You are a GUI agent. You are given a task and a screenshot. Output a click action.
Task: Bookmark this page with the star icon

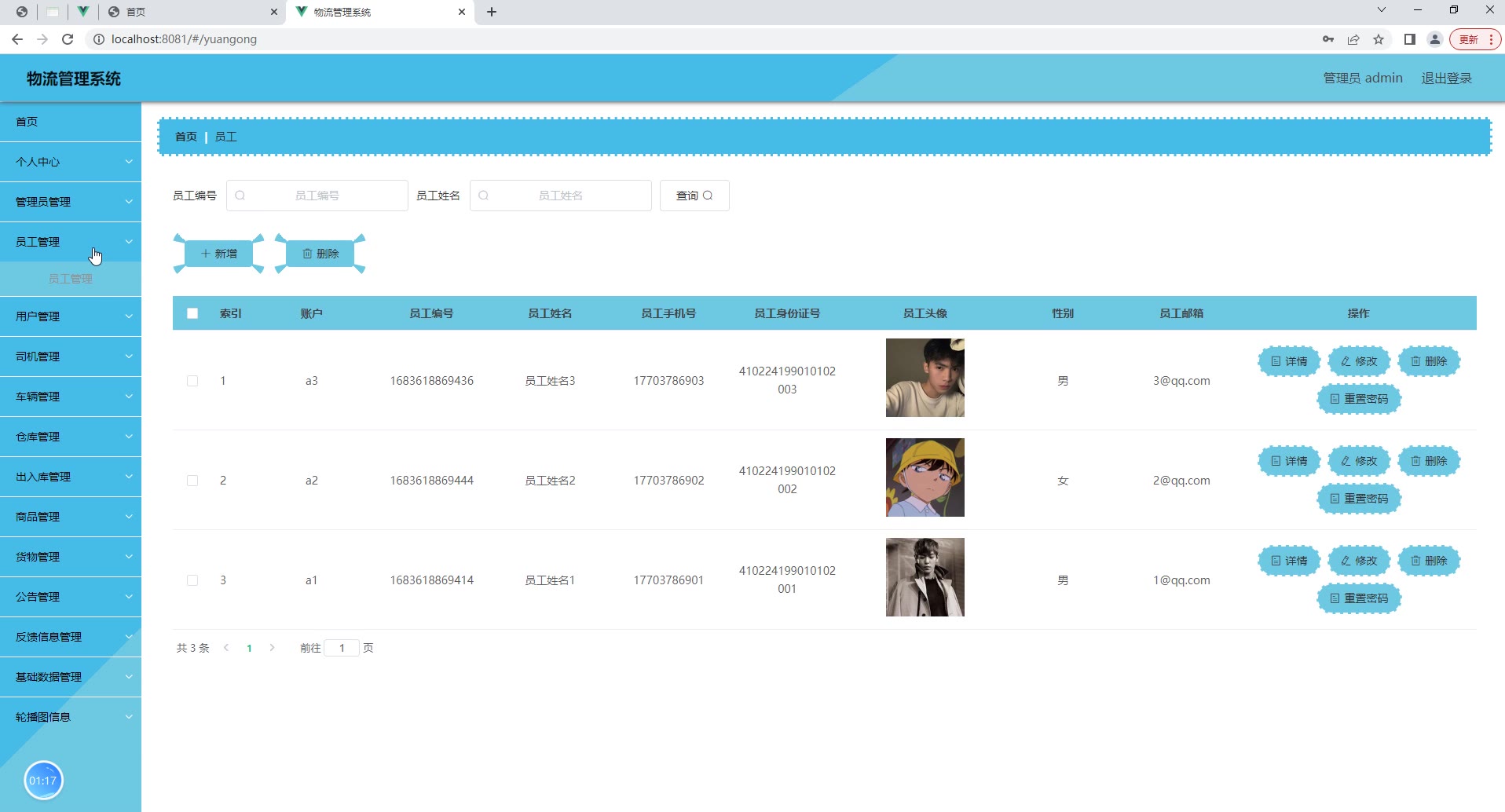(1379, 39)
